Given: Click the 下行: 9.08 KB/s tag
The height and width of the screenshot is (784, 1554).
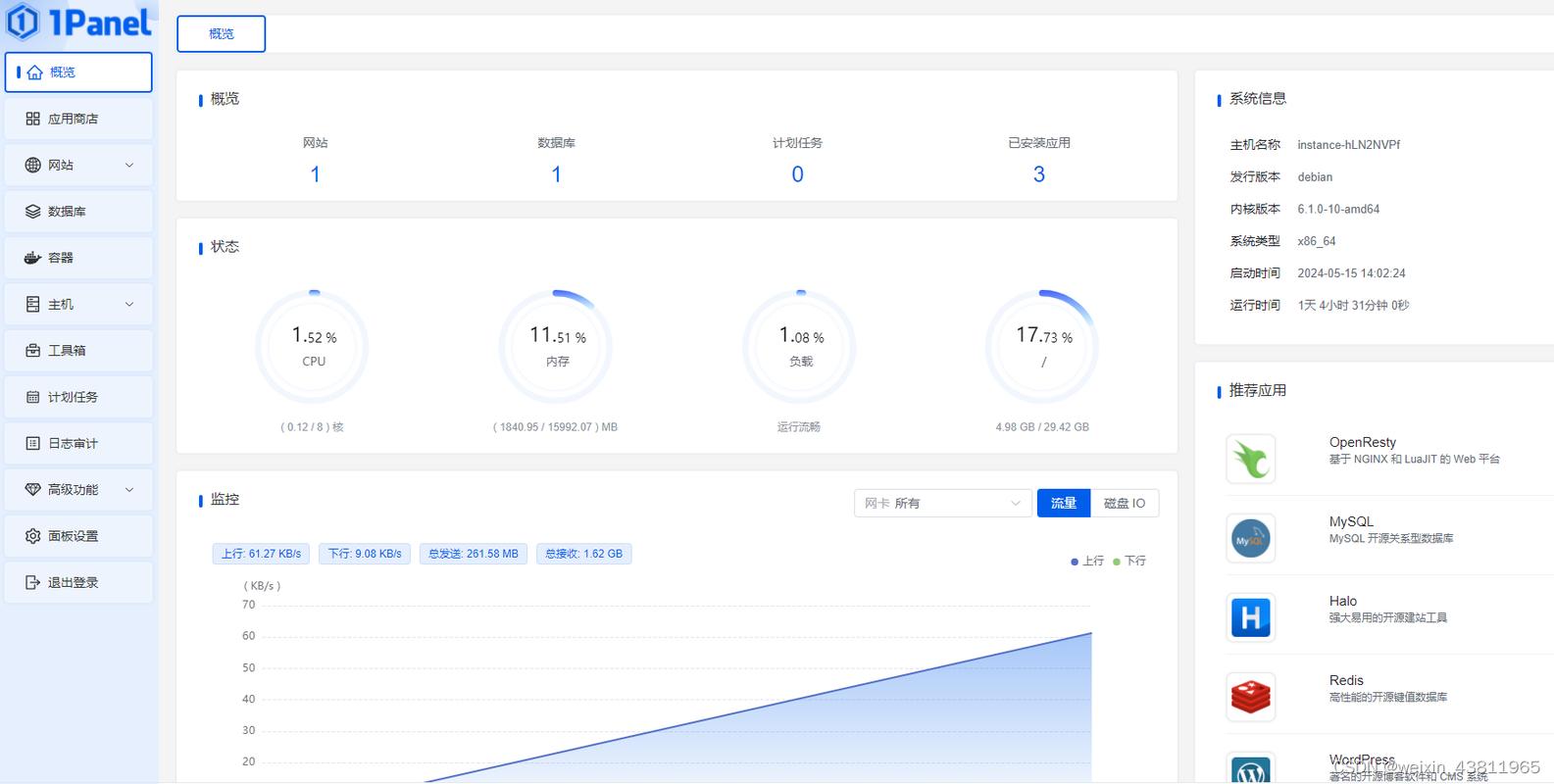Looking at the screenshot, I should click(x=365, y=554).
